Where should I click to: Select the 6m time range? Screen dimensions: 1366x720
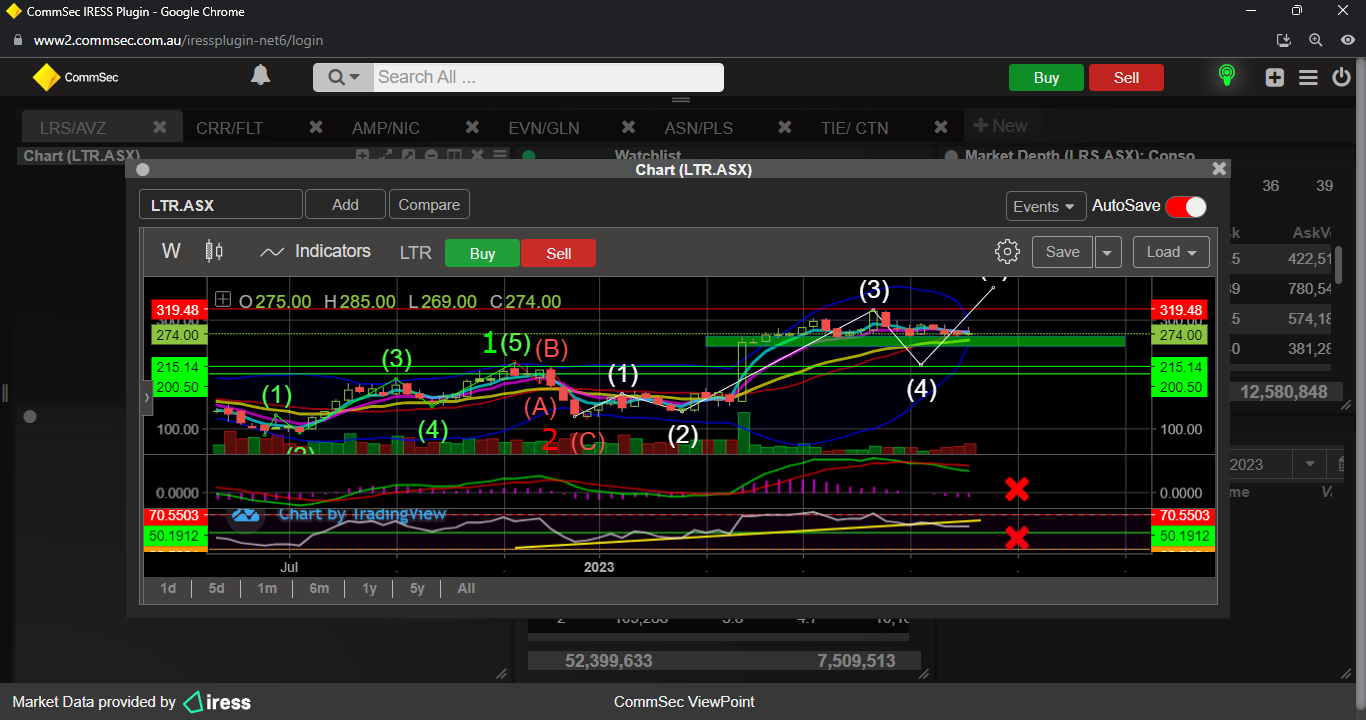click(319, 588)
